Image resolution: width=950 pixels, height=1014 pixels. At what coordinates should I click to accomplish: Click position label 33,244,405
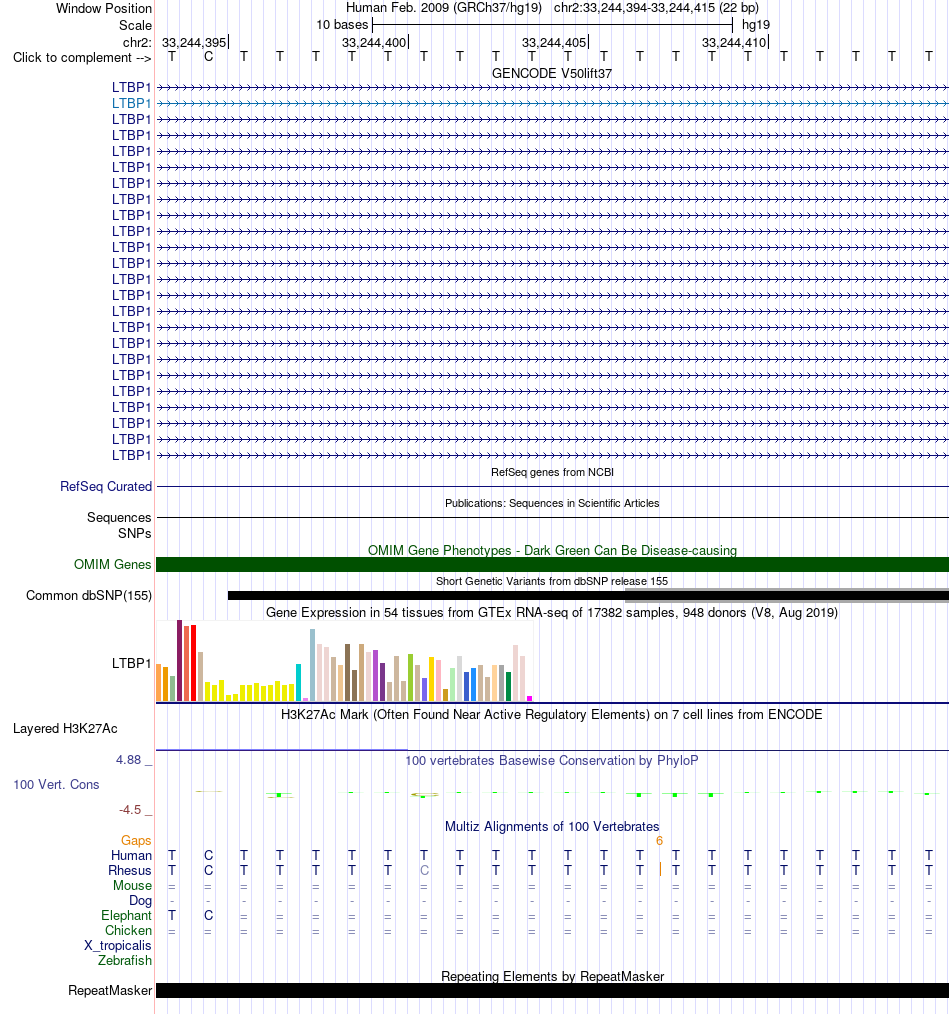click(x=554, y=43)
